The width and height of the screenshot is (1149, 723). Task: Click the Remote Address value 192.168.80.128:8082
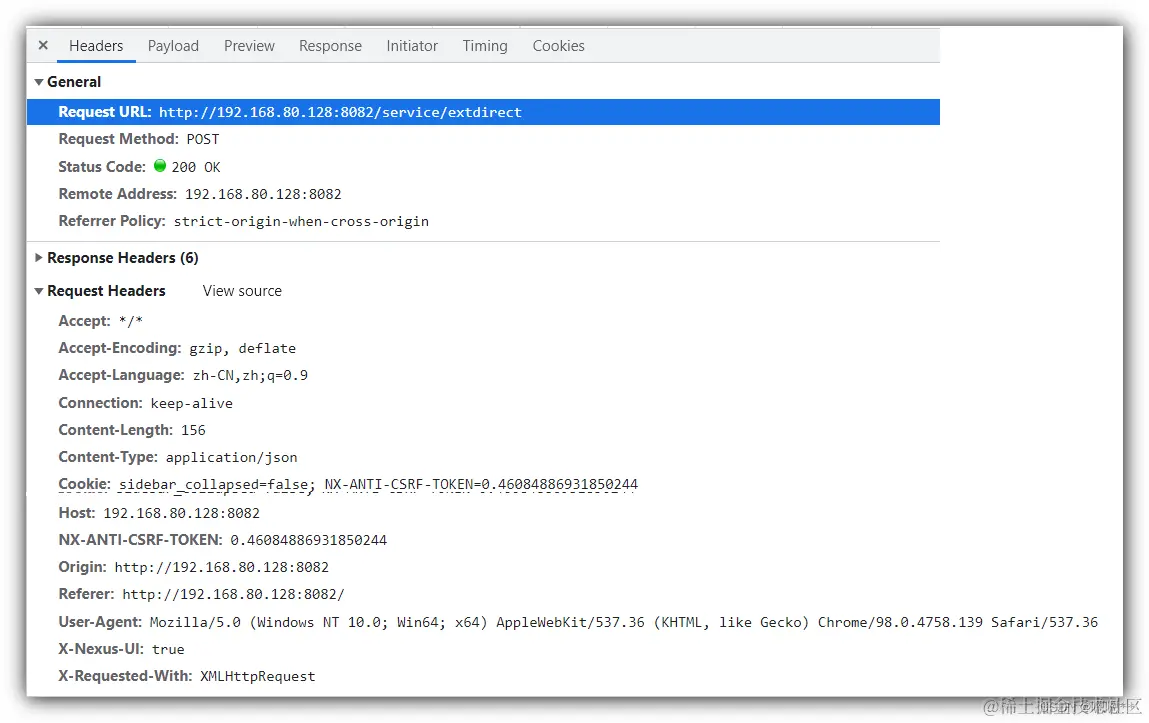click(263, 194)
